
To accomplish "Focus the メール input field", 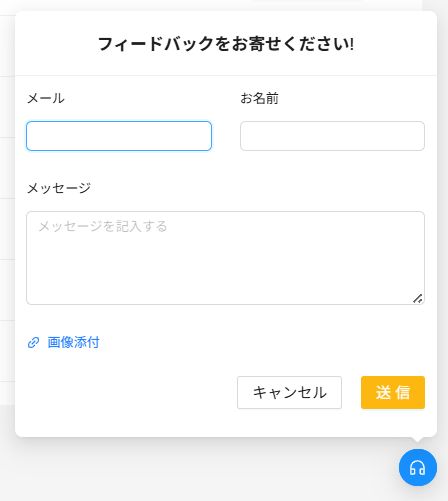I will click(x=119, y=136).
